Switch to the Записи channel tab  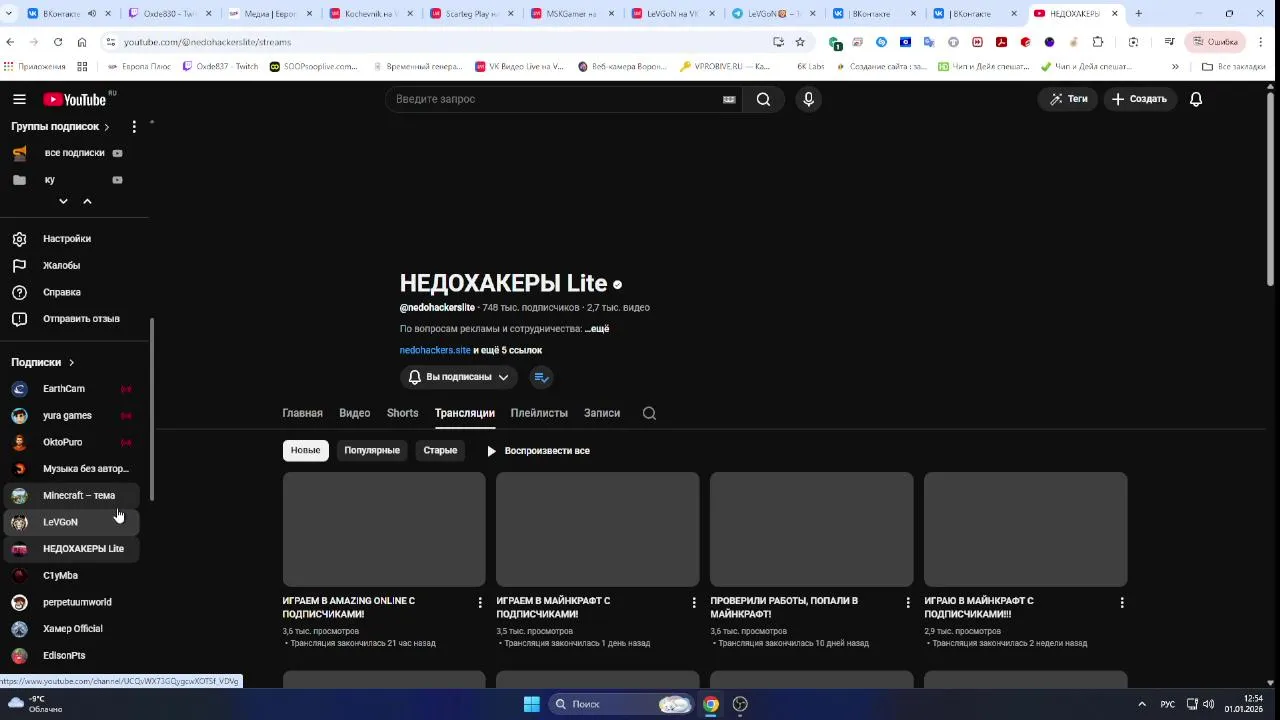602,413
